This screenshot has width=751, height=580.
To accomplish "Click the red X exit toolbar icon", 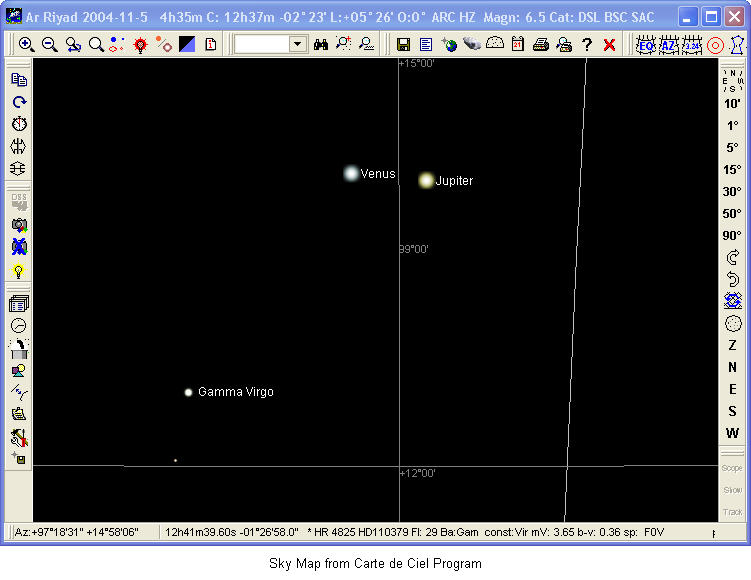I will (x=609, y=45).
